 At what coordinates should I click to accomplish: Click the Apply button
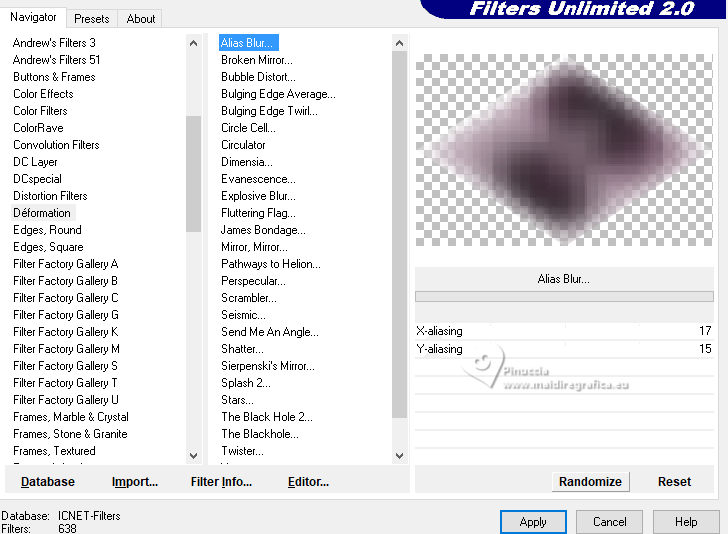click(x=533, y=522)
